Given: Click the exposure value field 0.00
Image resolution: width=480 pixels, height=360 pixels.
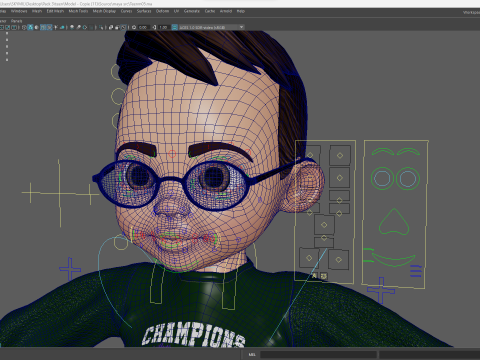Looking at the screenshot, I should pyautogui.click(x=143, y=27).
